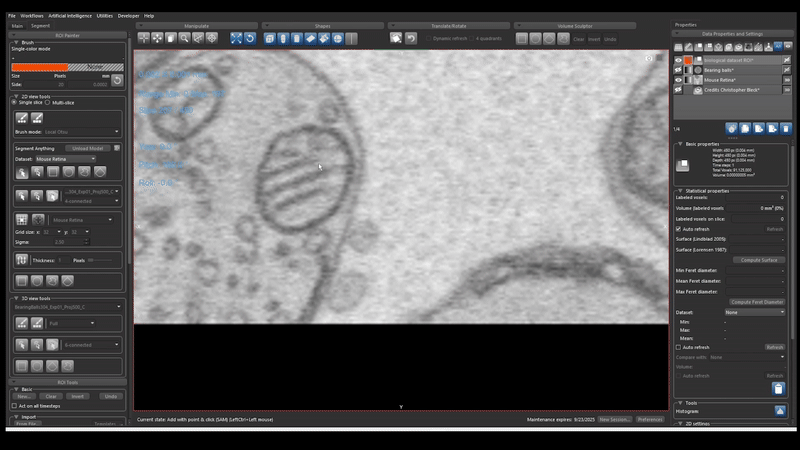
Task: Show the Credits Christopher Bleck layer
Action: [x=678, y=90]
